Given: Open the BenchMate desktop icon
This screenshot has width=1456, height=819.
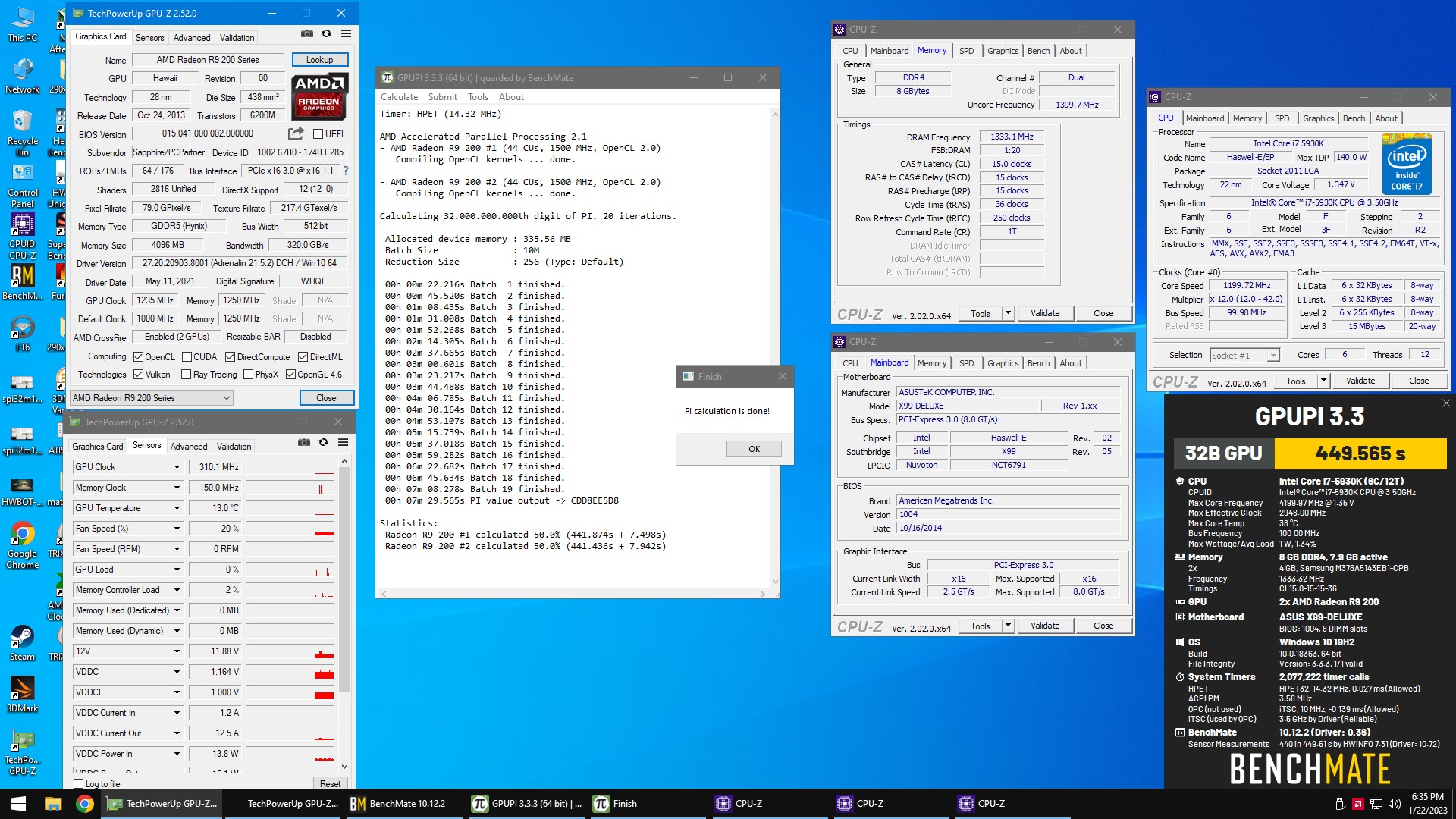Looking at the screenshot, I should pyautogui.click(x=22, y=282).
